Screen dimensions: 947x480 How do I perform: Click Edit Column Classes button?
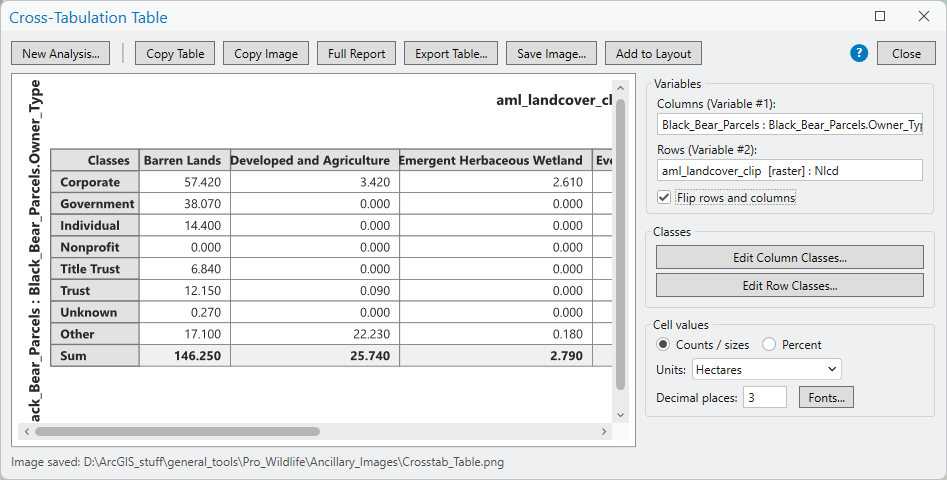pos(790,257)
